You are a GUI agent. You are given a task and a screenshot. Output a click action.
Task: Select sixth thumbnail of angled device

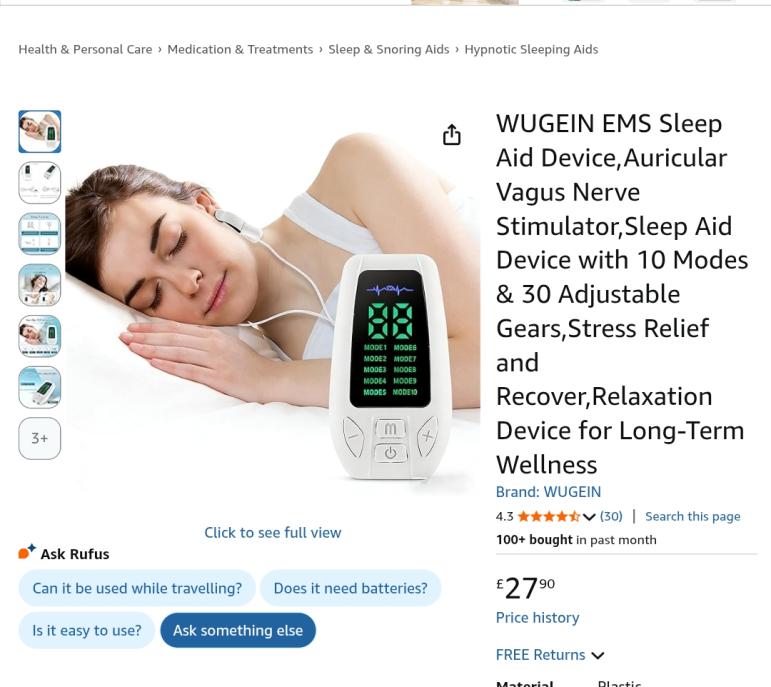[40, 388]
